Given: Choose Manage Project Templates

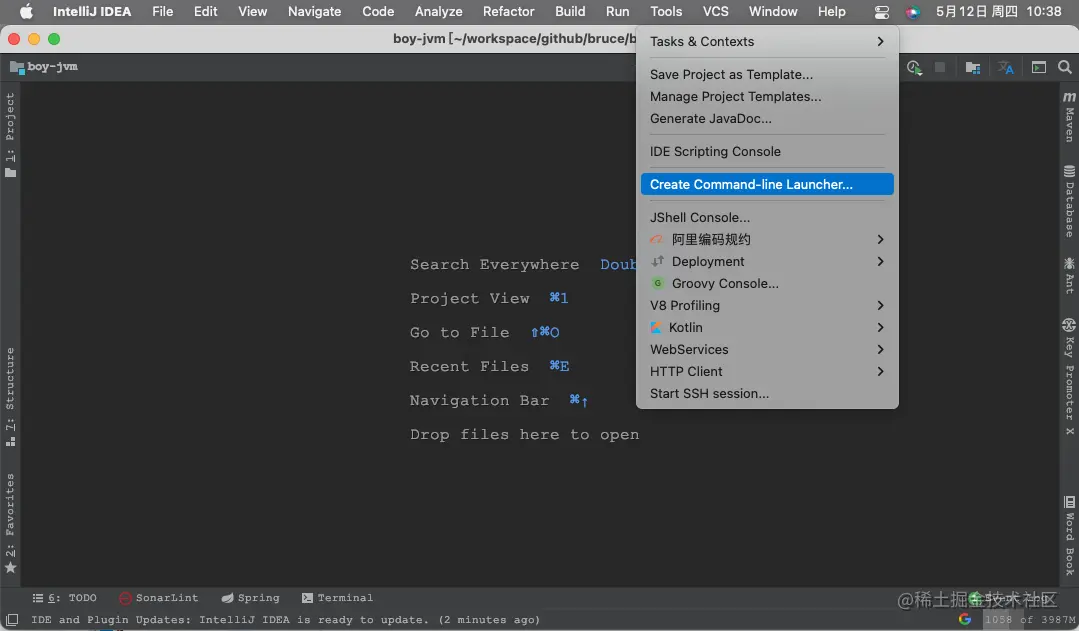Looking at the screenshot, I should [767, 96].
